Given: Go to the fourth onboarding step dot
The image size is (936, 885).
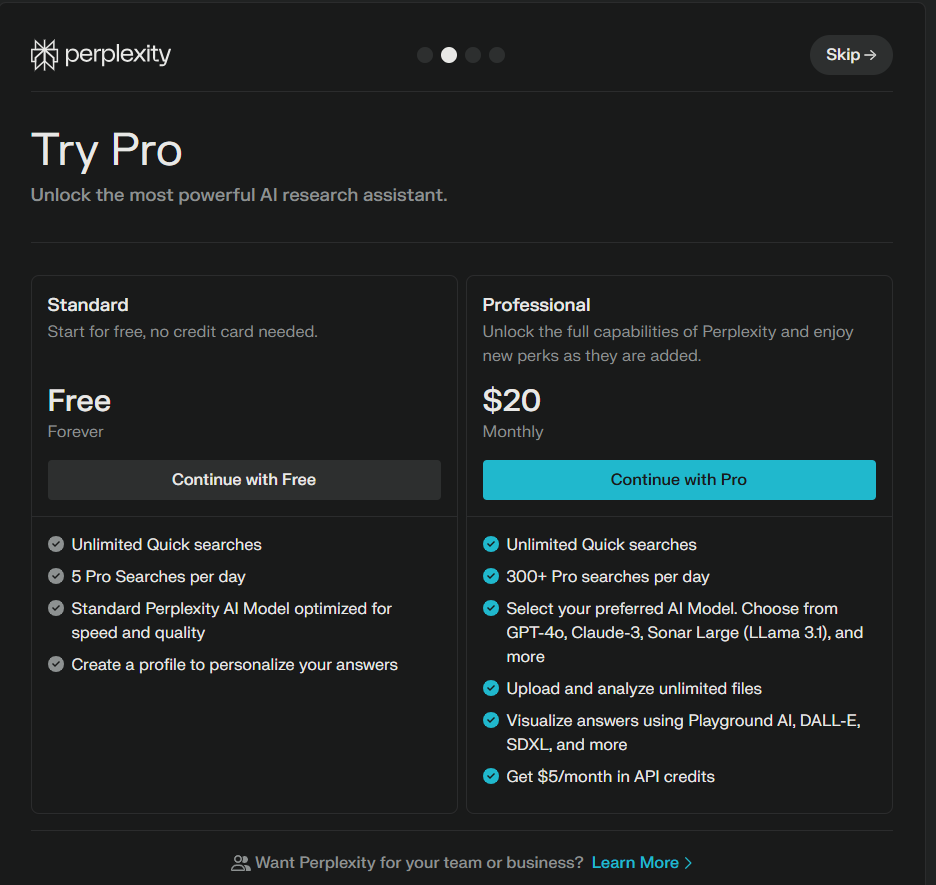Looking at the screenshot, I should [497, 55].
